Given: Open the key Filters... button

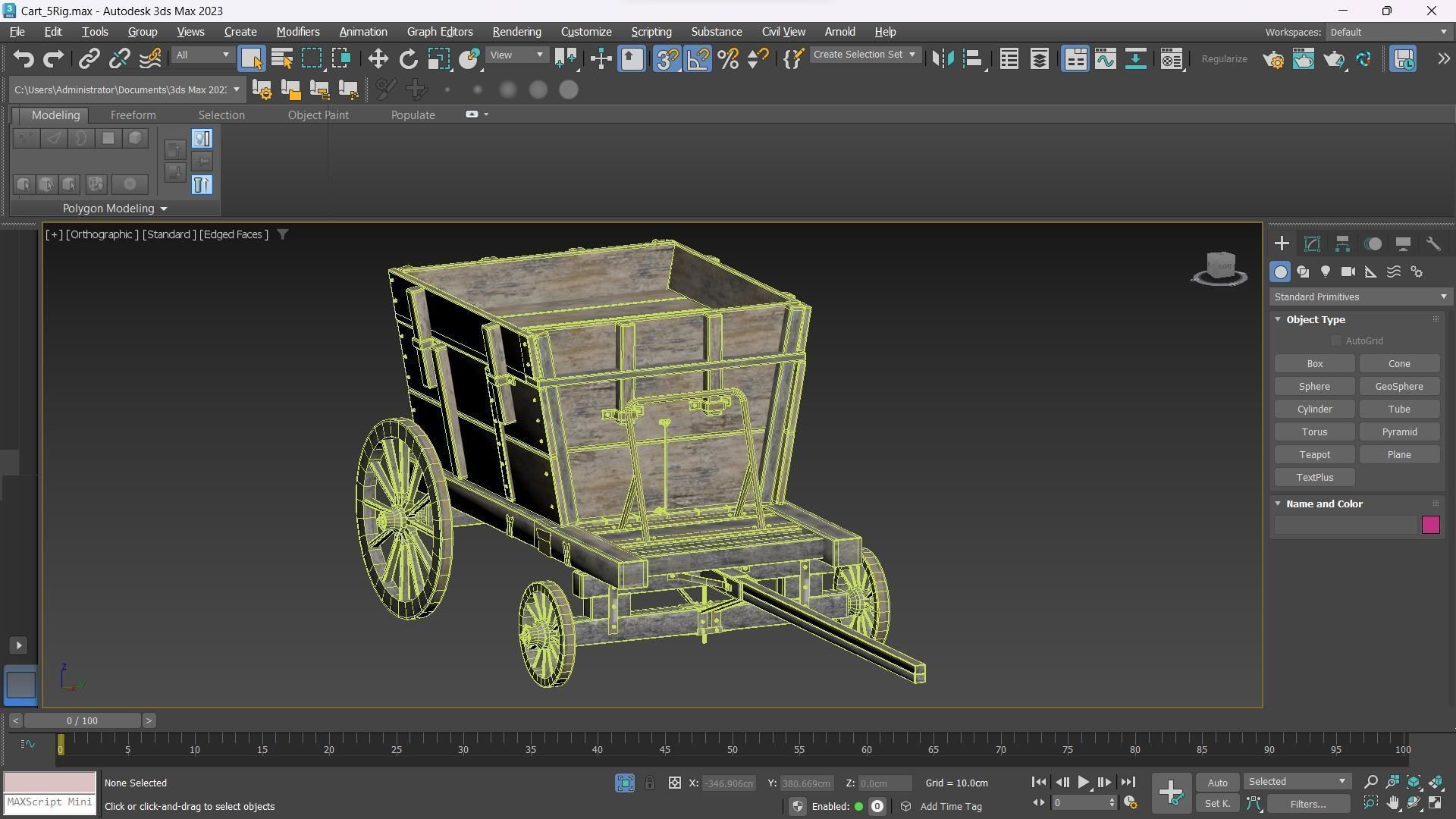Looking at the screenshot, I should point(1308,804).
